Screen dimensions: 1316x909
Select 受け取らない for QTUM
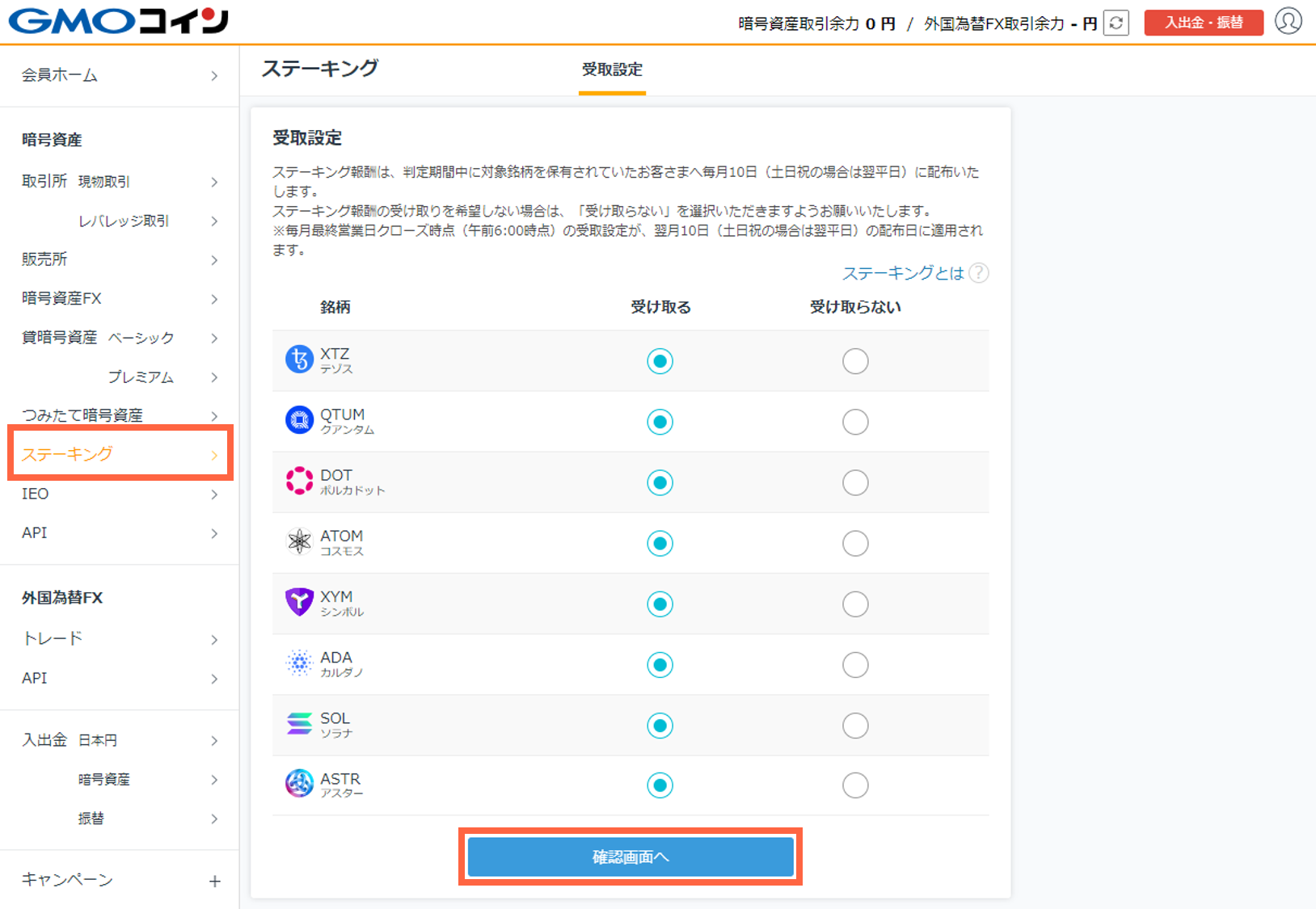tap(855, 422)
